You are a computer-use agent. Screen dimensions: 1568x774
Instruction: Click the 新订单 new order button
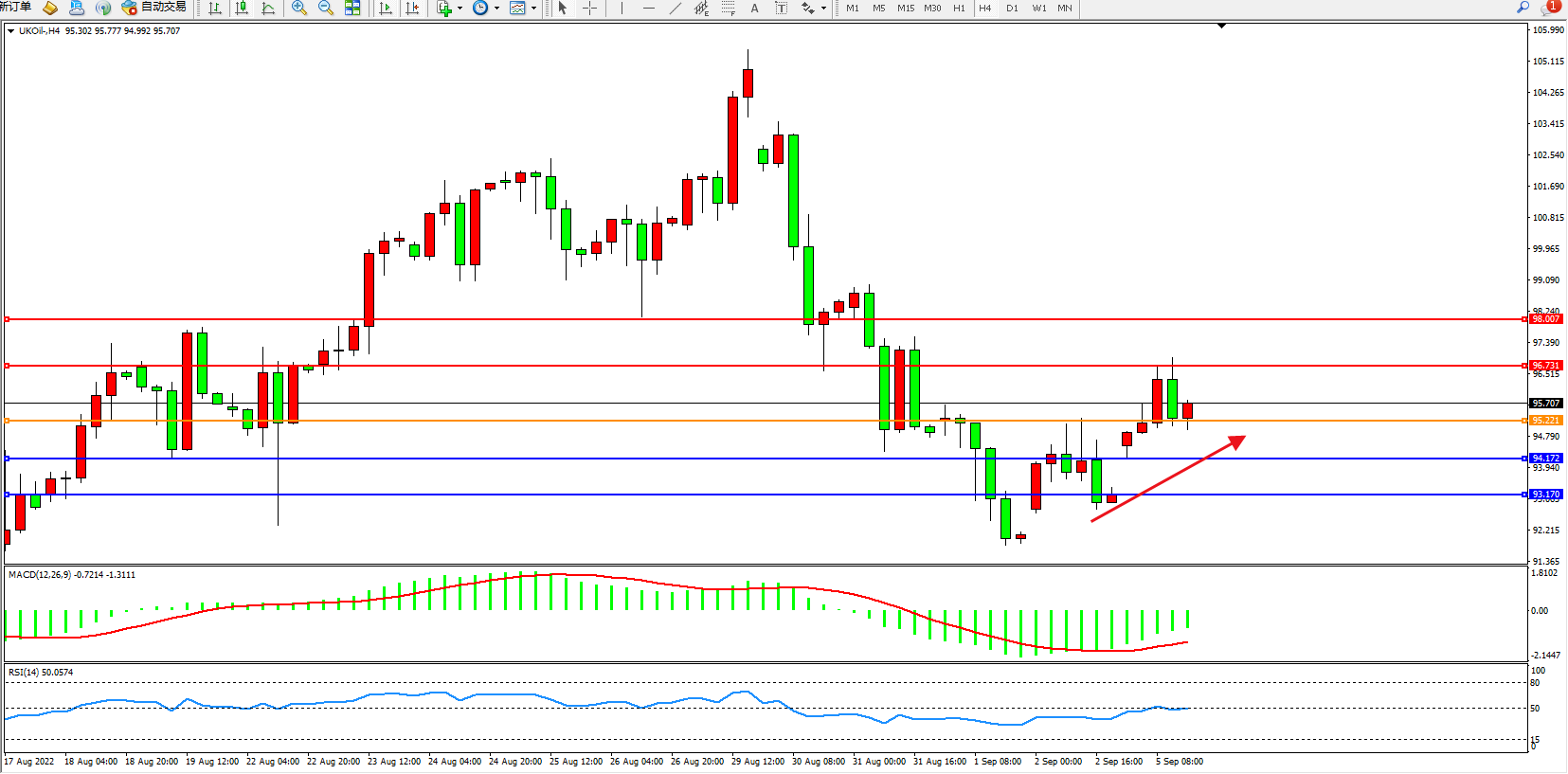pyautogui.click(x=16, y=8)
